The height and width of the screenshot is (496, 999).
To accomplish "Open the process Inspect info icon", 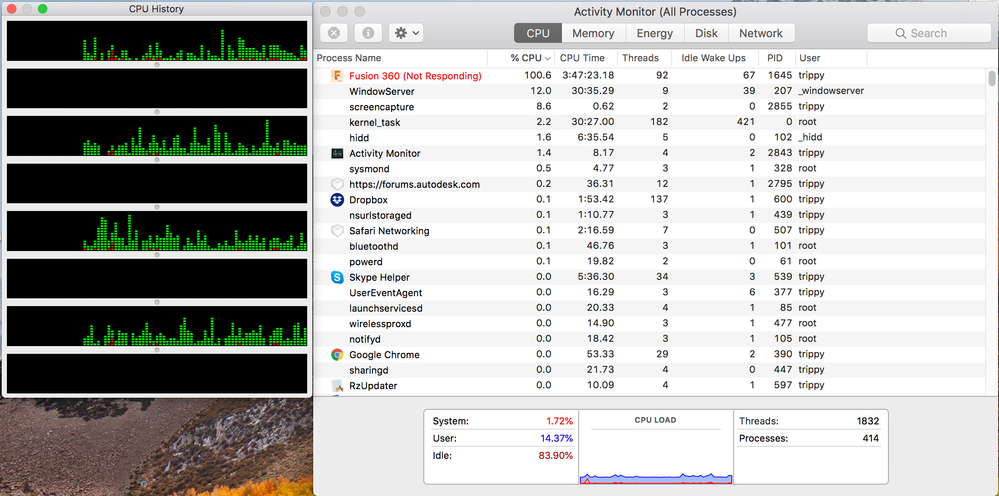I will pyautogui.click(x=368, y=33).
